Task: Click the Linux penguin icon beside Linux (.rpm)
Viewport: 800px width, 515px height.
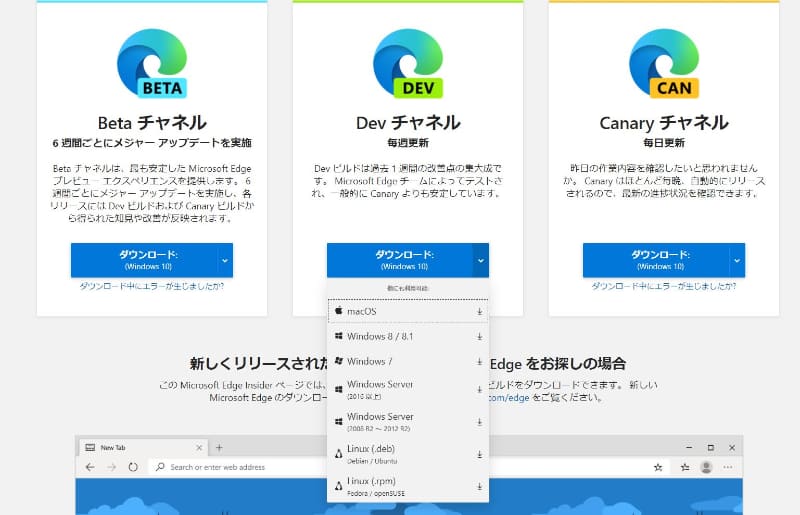Action: (339, 486)
